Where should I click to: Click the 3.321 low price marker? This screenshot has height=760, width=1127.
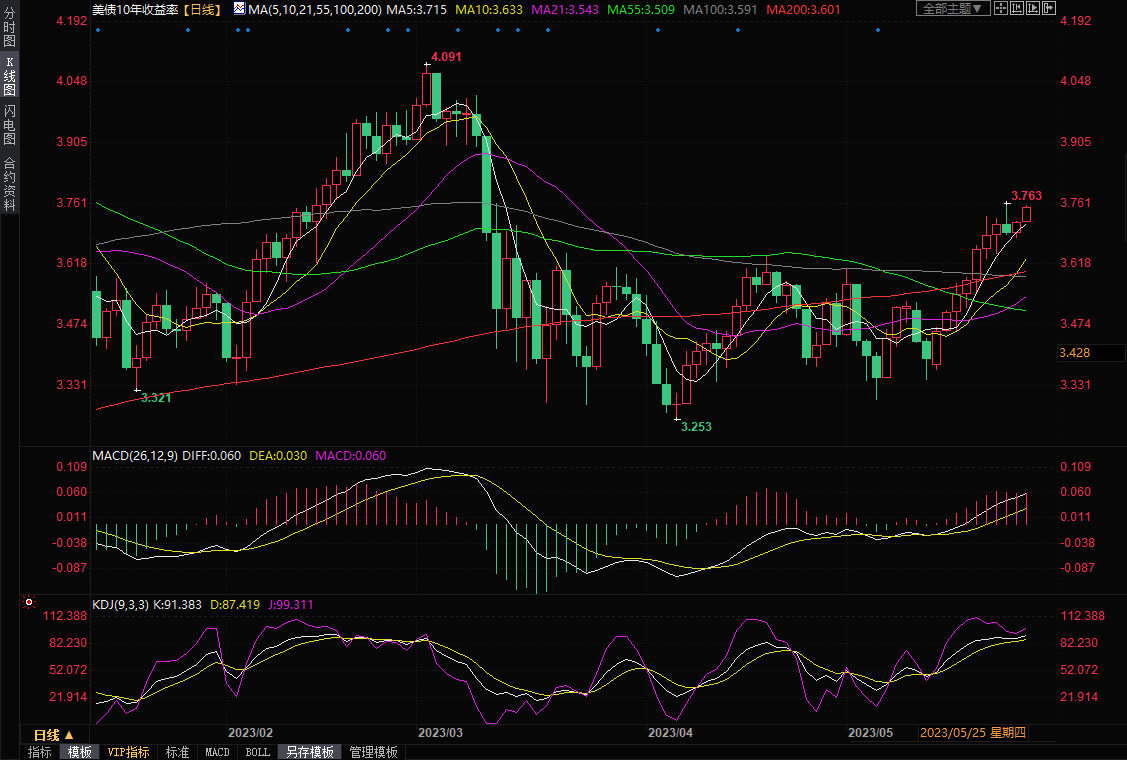coord(155,397)
